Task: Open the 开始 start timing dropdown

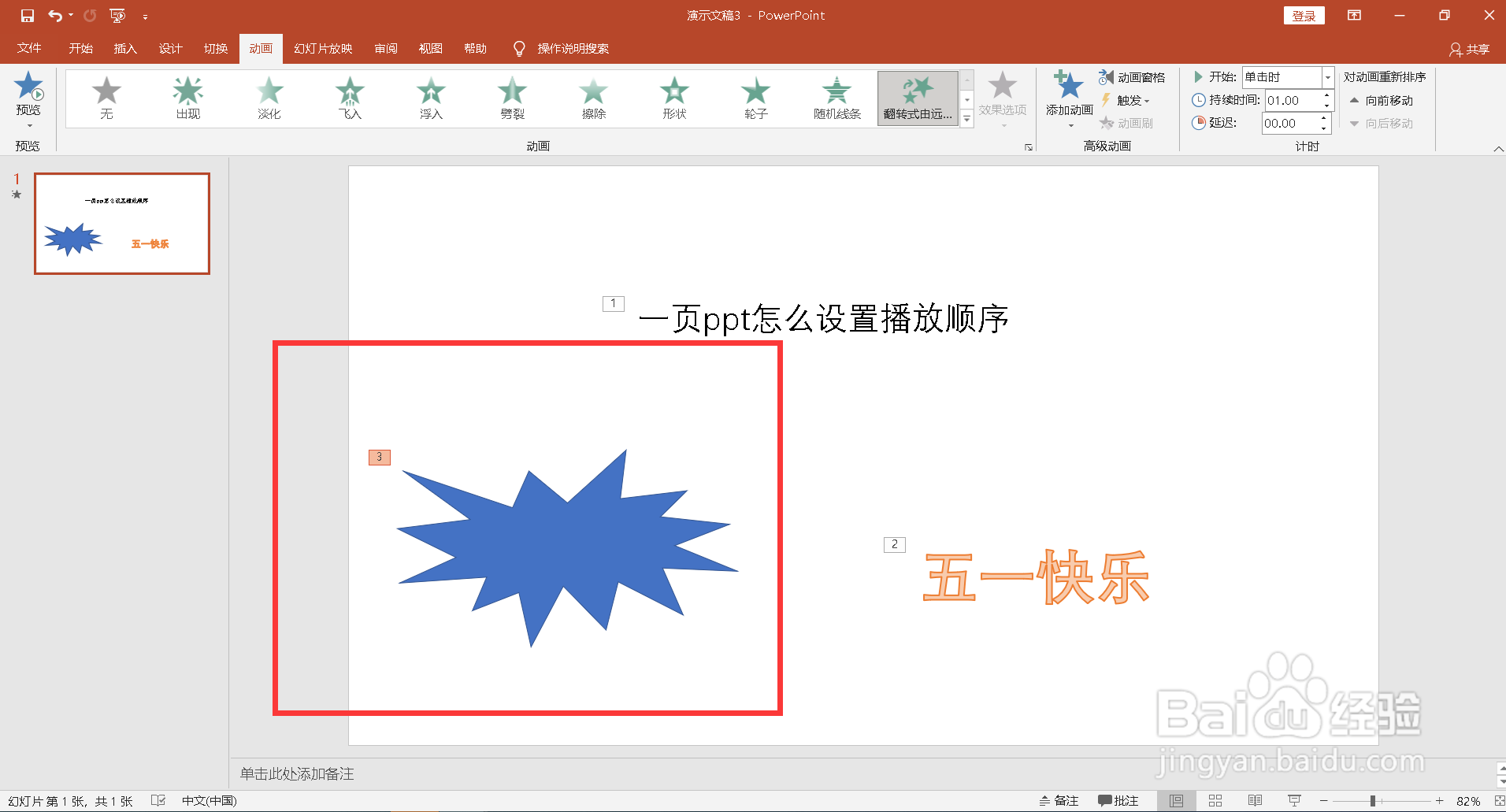Action: [x=1328, y=77]
